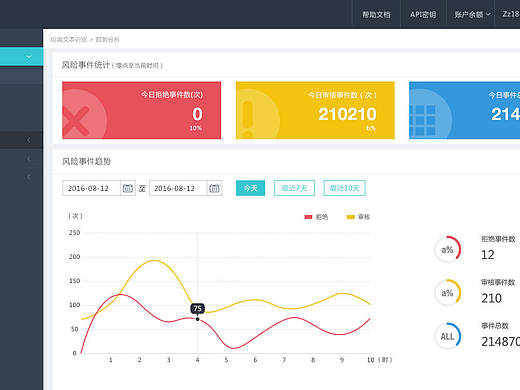Click the 趋势分析 breadcrumb item

pos(107,39)
